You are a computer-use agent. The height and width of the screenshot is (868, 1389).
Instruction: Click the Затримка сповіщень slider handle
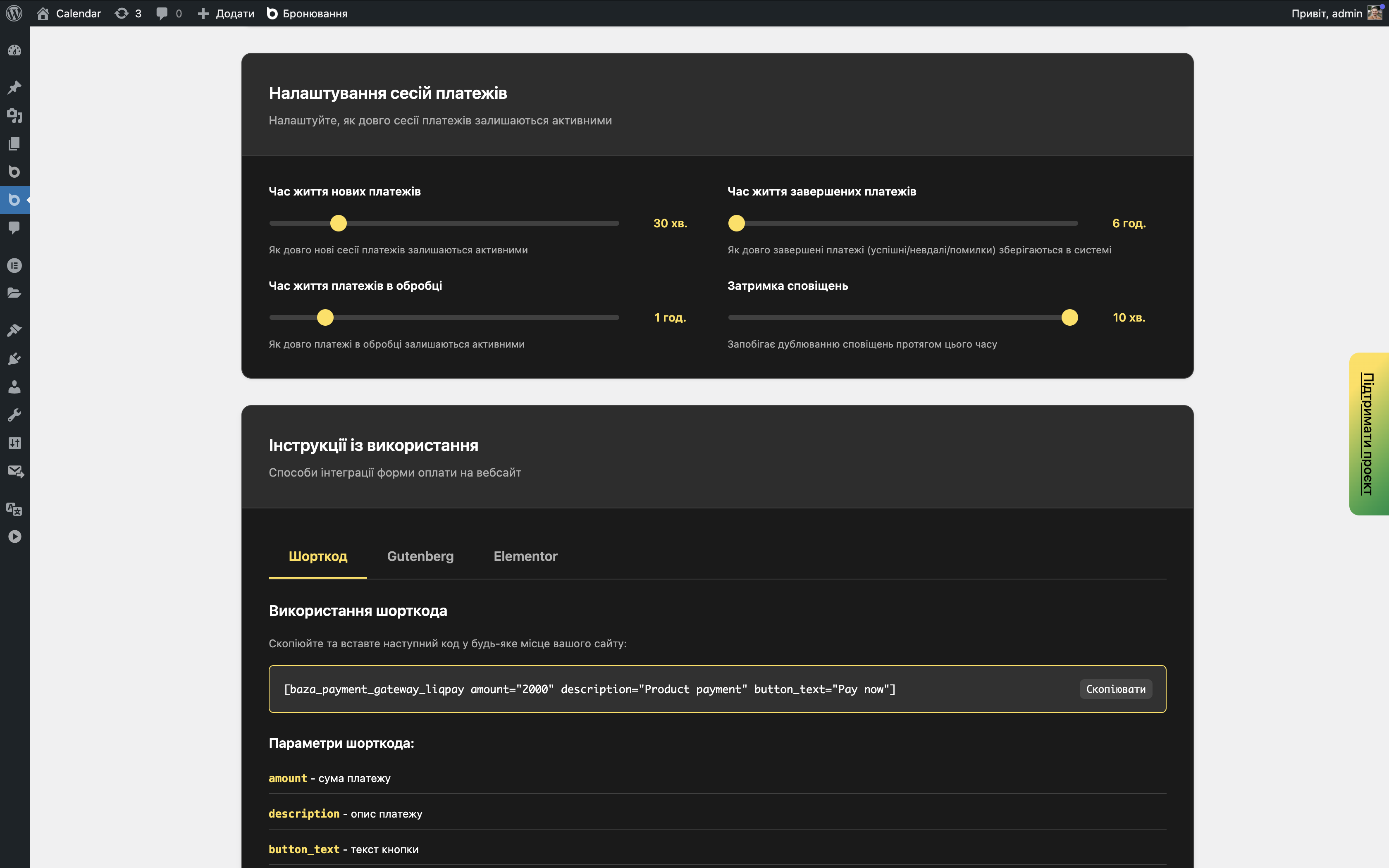(x=1069, y=317)
